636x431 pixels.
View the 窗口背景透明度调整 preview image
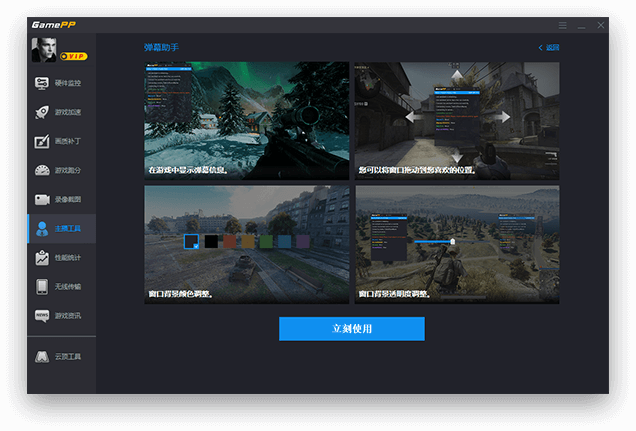[x=457, y=244]
